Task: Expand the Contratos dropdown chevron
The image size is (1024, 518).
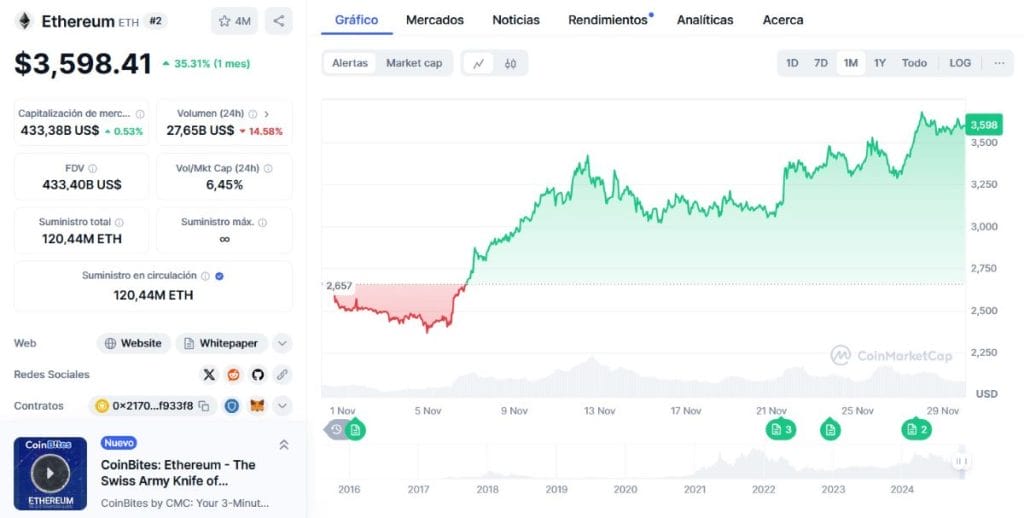Action: point(281,406)
